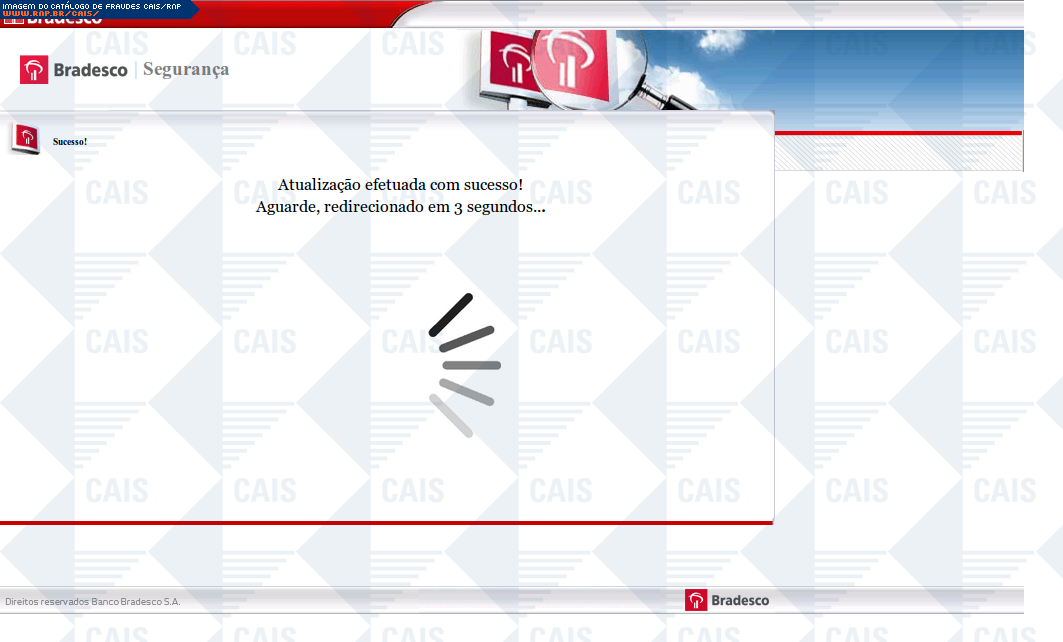Click 'Imagem do catálogo de fraudes CAIS/RNP' label
Screen dimensions: 1063x642
point(90,5)
